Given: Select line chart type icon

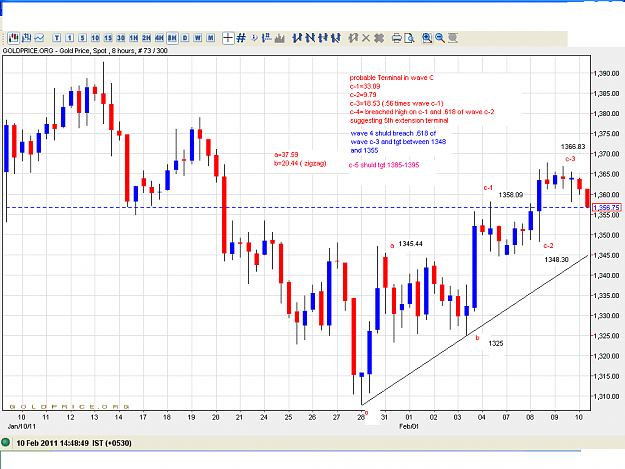Looking at the screenshot, I should point(39,38).
